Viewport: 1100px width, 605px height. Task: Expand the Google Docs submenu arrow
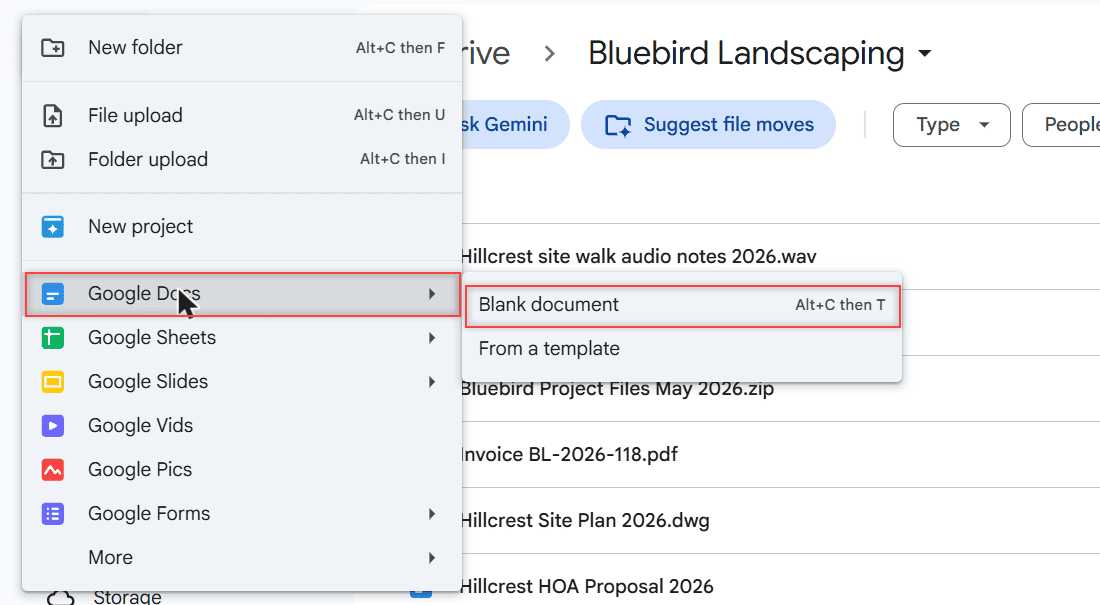432,293
